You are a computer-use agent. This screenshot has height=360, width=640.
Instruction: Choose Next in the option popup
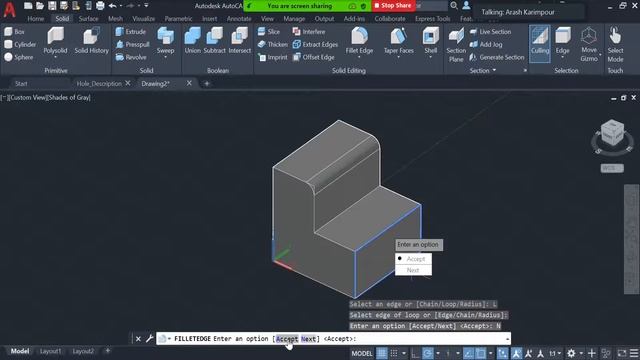click(413, 270)
